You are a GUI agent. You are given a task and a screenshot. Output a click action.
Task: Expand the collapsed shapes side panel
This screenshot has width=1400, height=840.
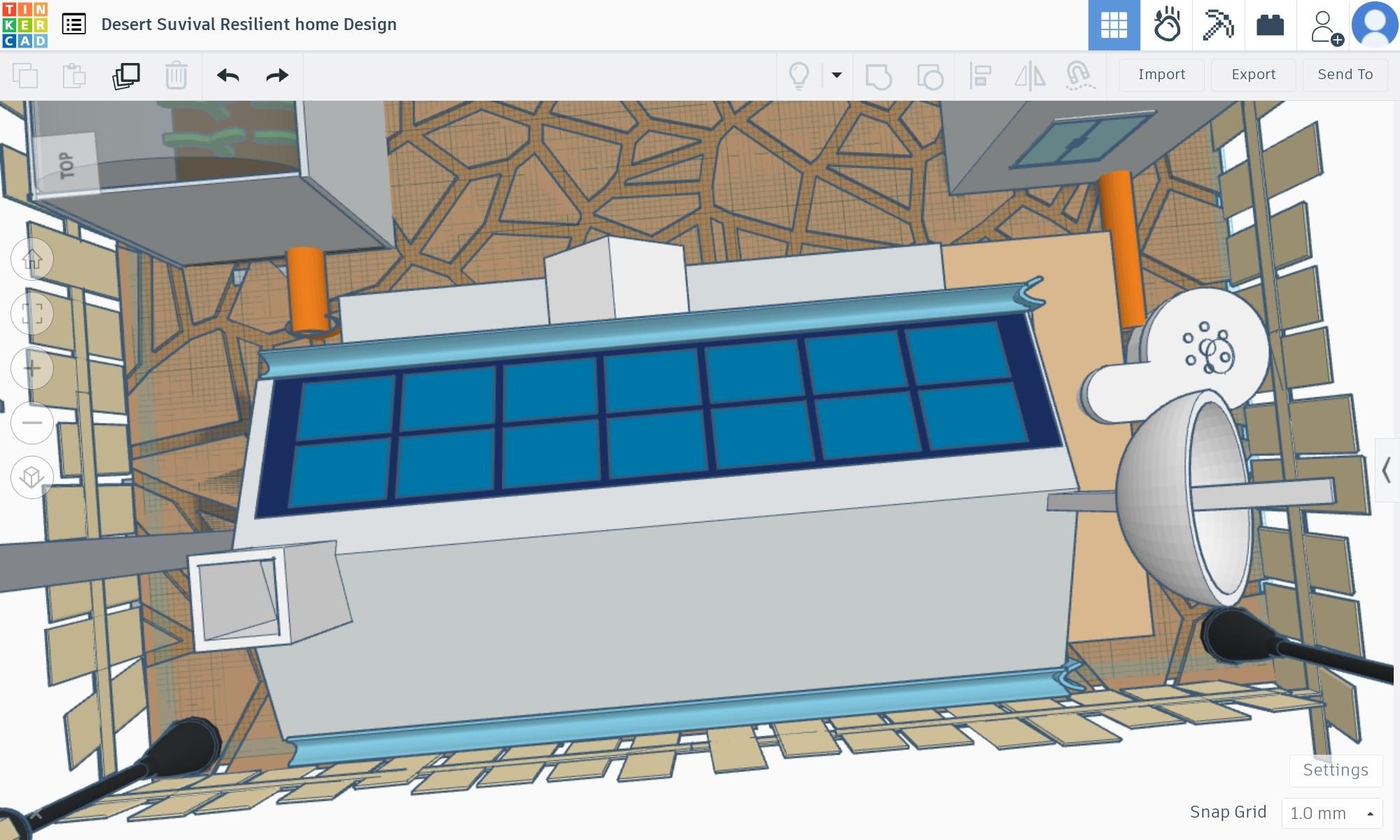tap(1387, 470)
